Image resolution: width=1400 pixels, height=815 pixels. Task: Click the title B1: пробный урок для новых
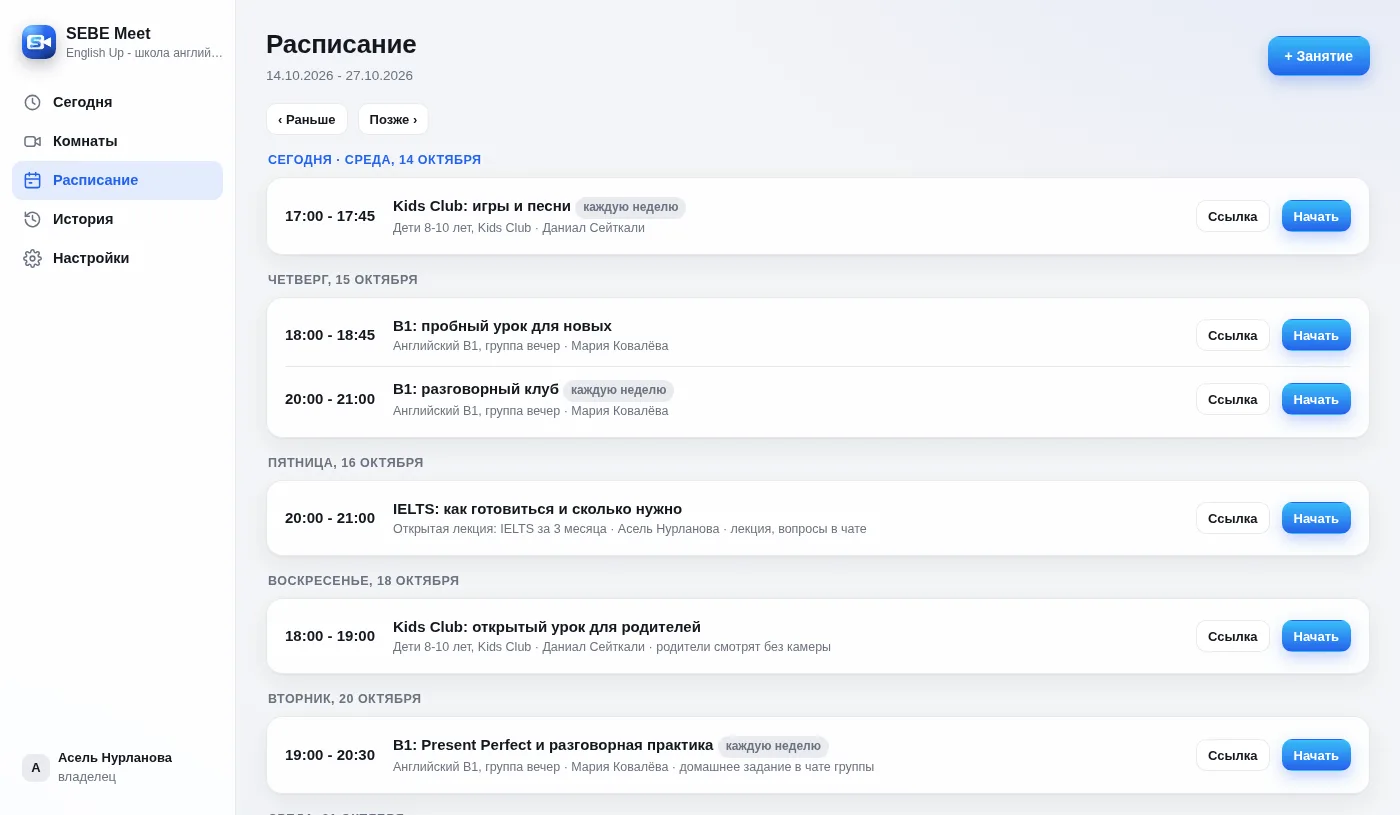click(x=502, y=326)
